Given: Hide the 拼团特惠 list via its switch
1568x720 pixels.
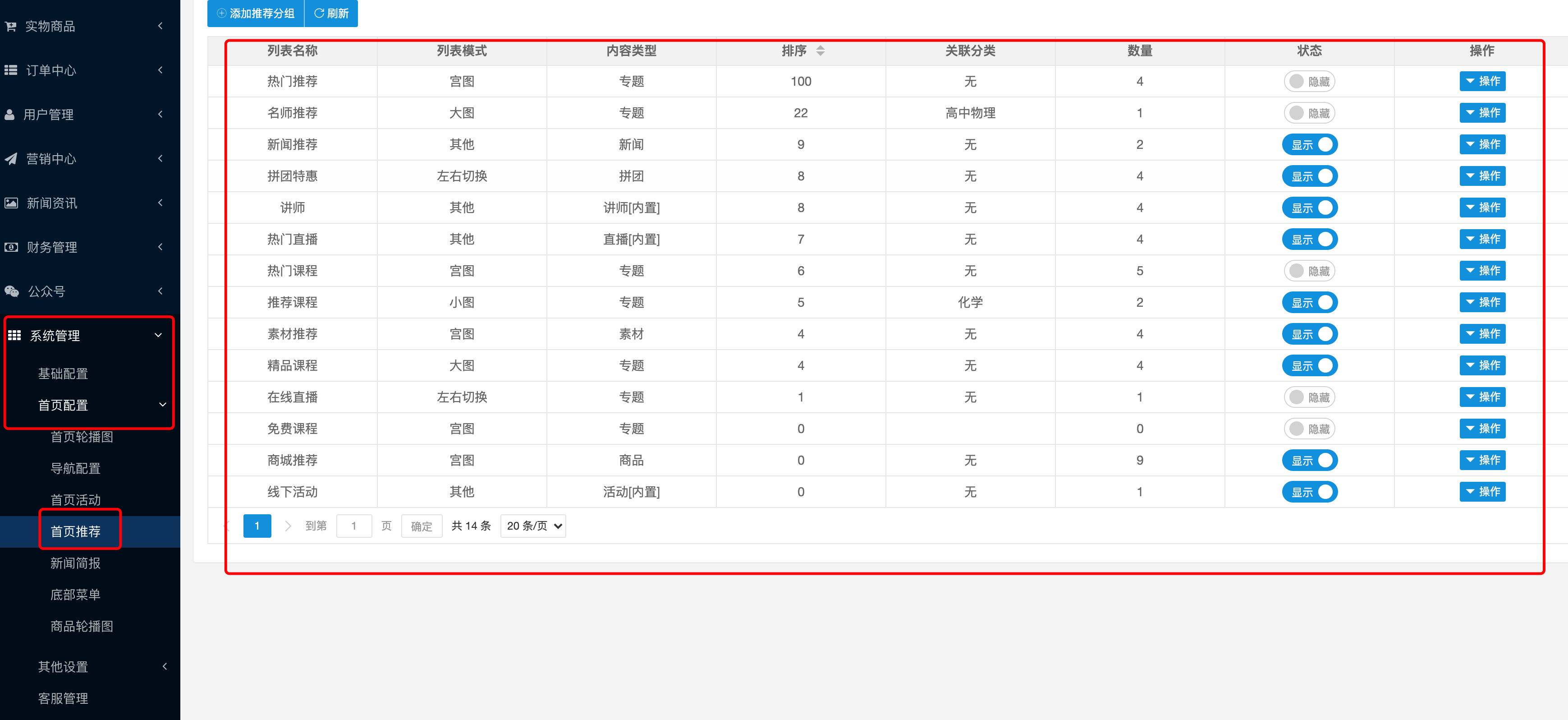Looking at the screenshot, I should tap(1309, 177).
